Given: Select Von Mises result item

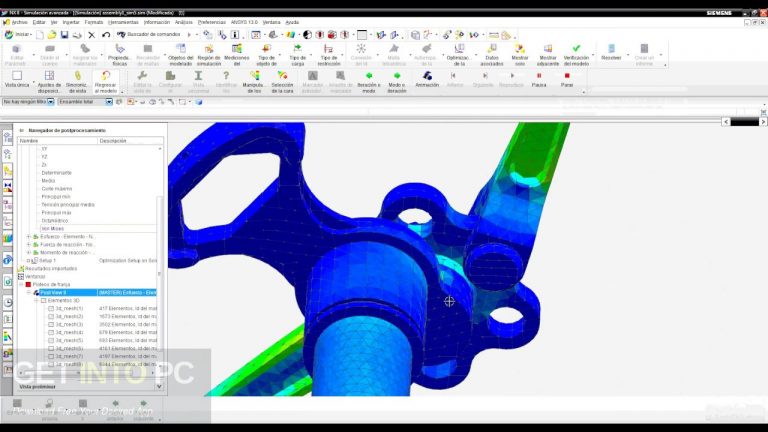Looking at the screenshot, I should pyautogui.click(x=52, y=228).
